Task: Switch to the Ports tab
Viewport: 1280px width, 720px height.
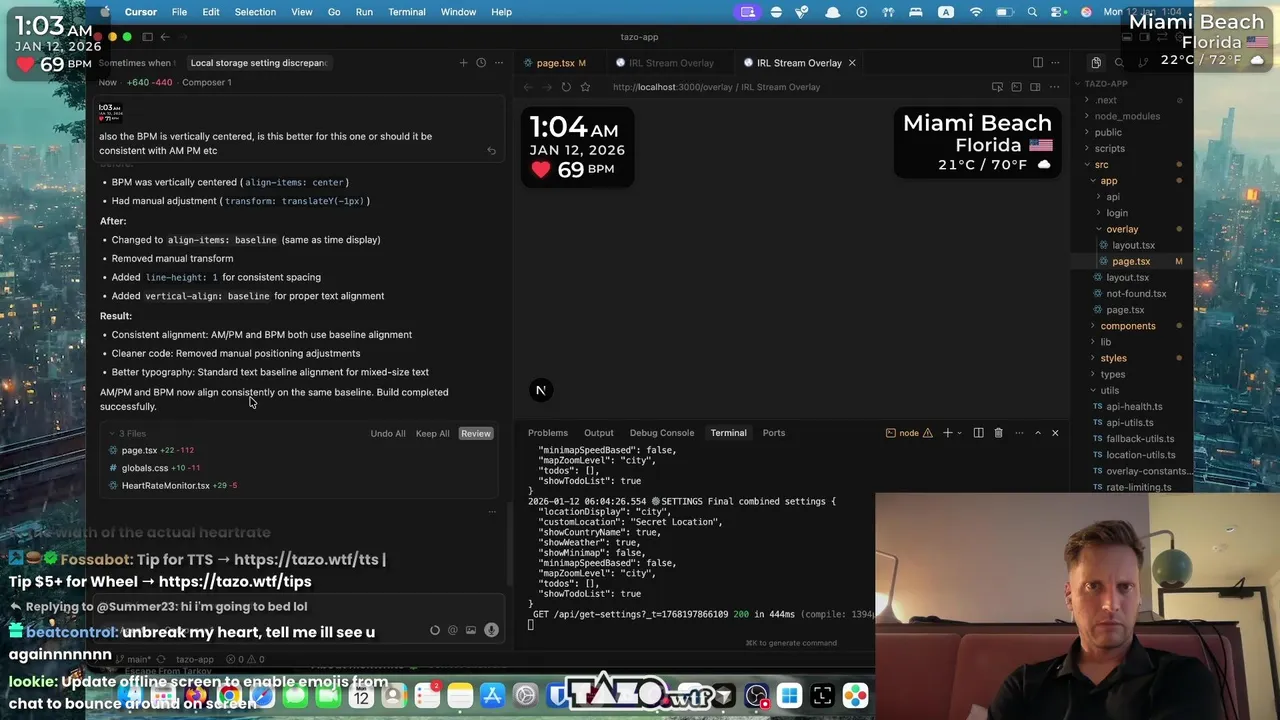Action: [773, 433]
